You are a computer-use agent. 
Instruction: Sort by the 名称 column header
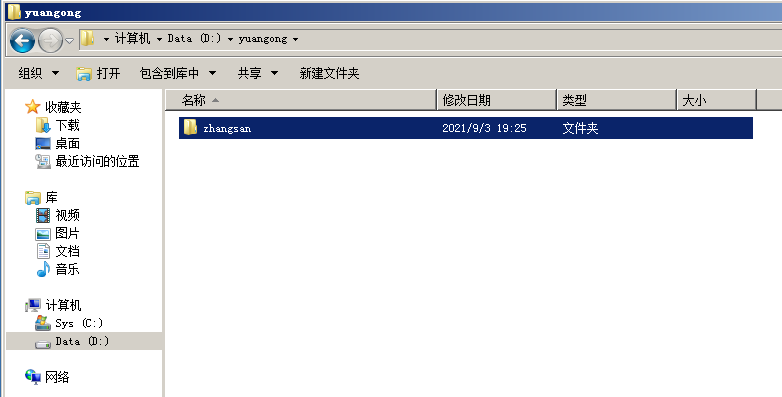click(301, 100)
